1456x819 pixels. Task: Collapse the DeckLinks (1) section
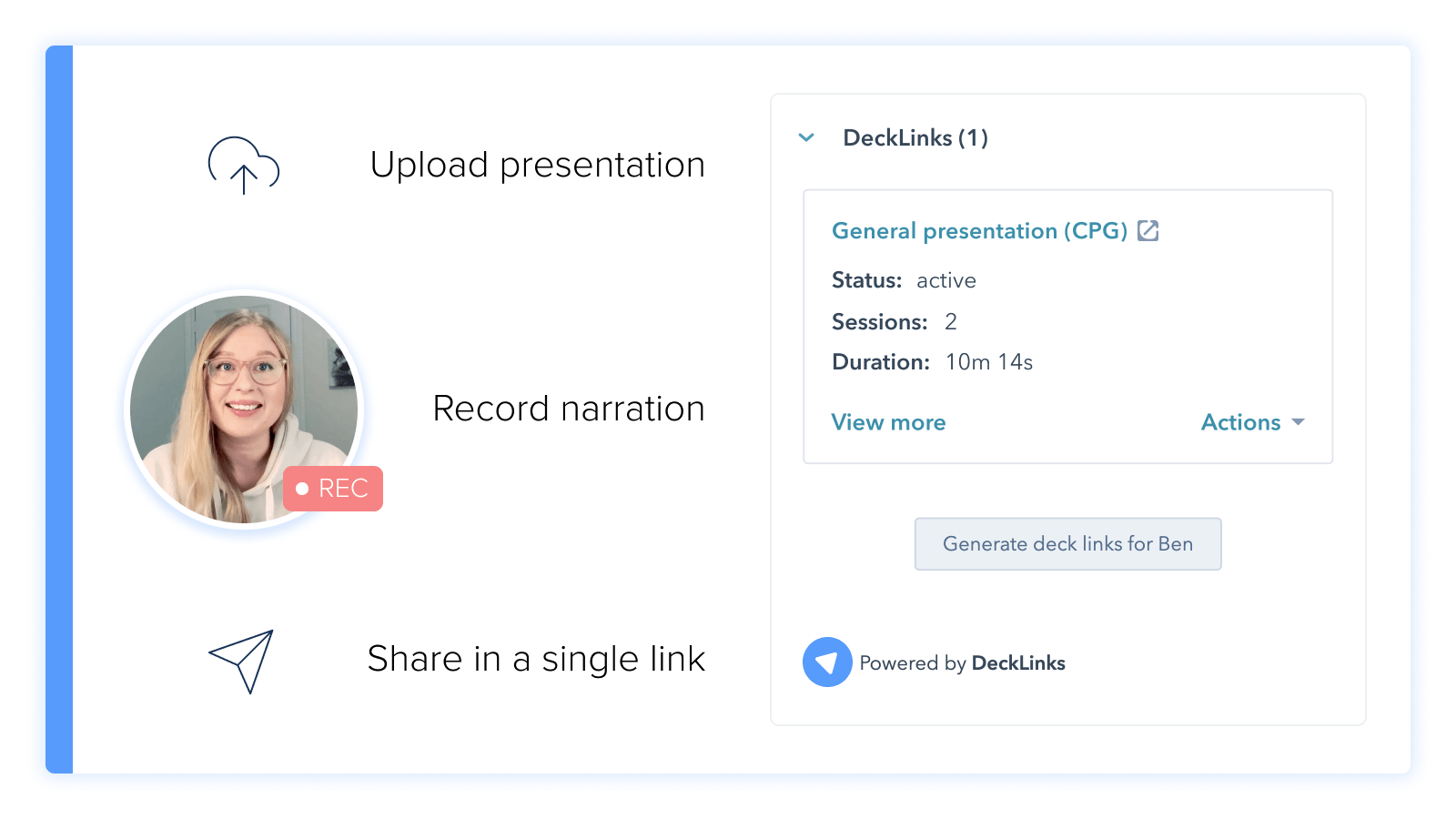tap(806, 137)
